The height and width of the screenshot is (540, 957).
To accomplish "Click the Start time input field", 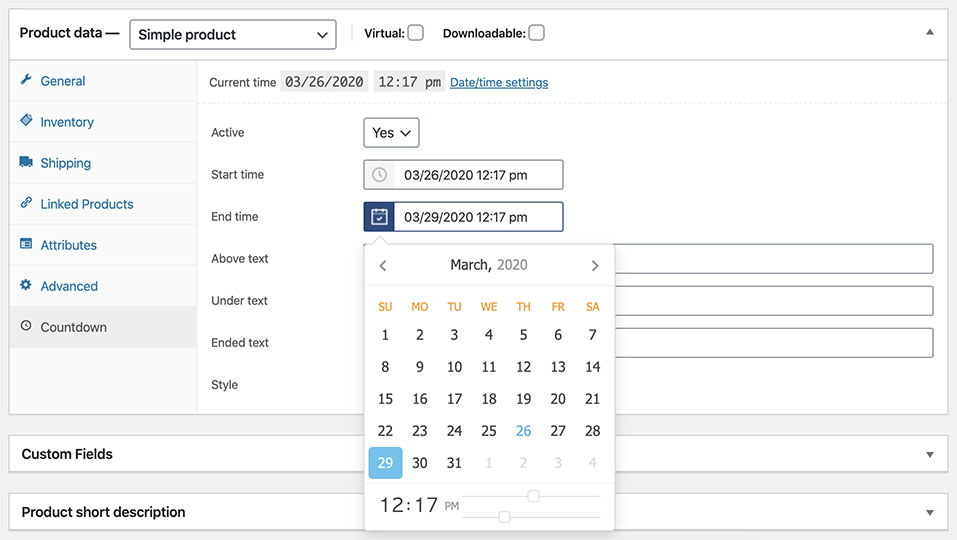I will (x=478, y=175).
